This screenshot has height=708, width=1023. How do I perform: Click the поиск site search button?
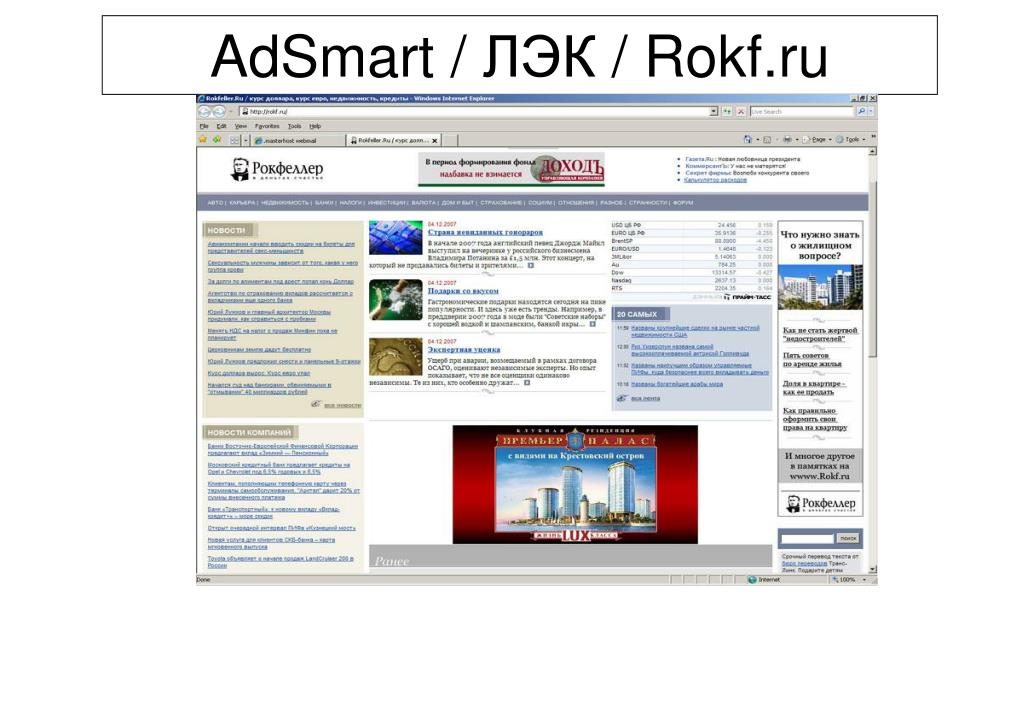[848, 538]
